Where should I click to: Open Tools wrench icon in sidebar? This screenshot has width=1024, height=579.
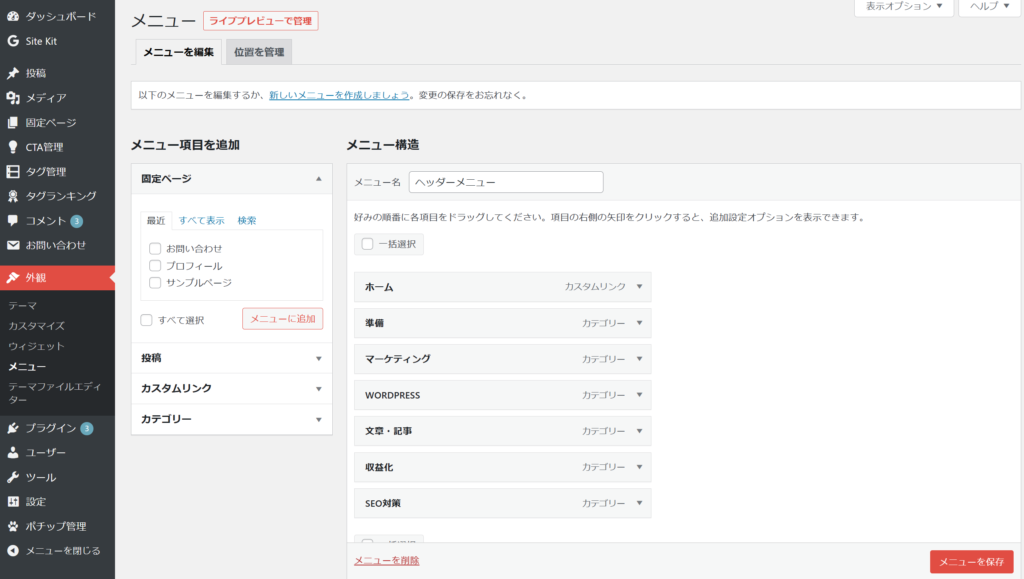(x=13, y=477)
